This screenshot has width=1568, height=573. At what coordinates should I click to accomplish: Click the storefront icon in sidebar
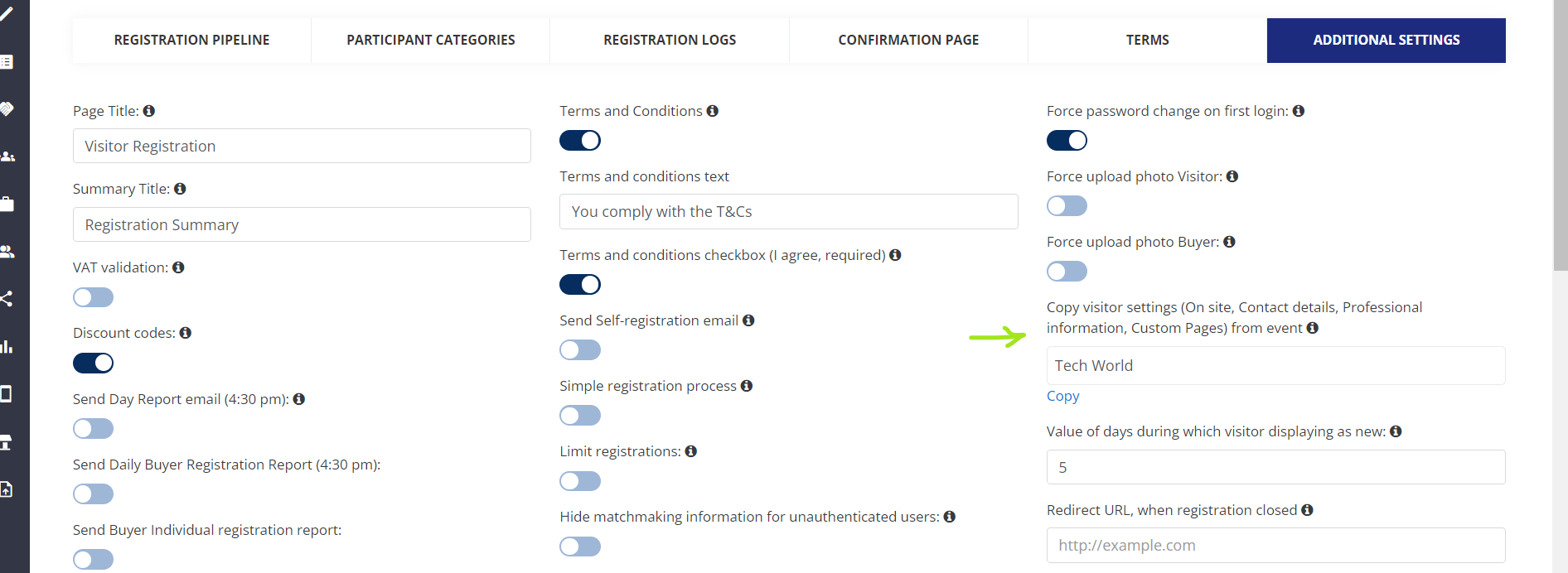click(7, 442)
